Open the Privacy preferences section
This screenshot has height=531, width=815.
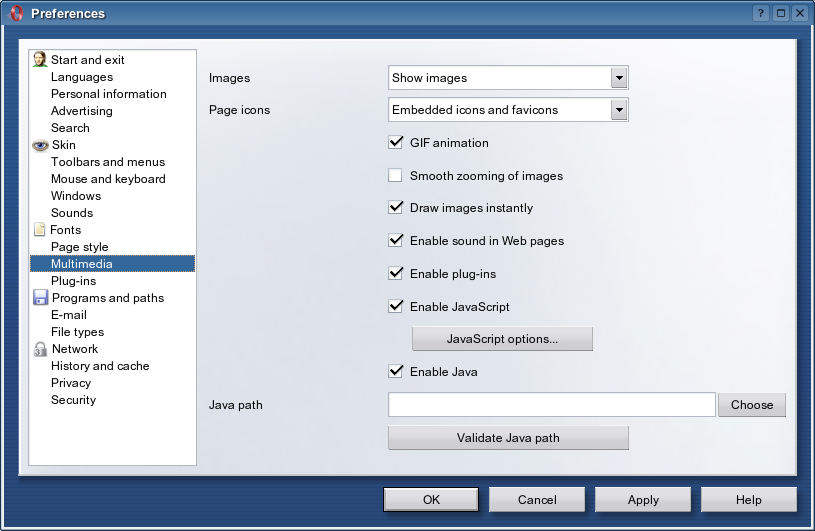pyautogui.click(x=71, y=383)
